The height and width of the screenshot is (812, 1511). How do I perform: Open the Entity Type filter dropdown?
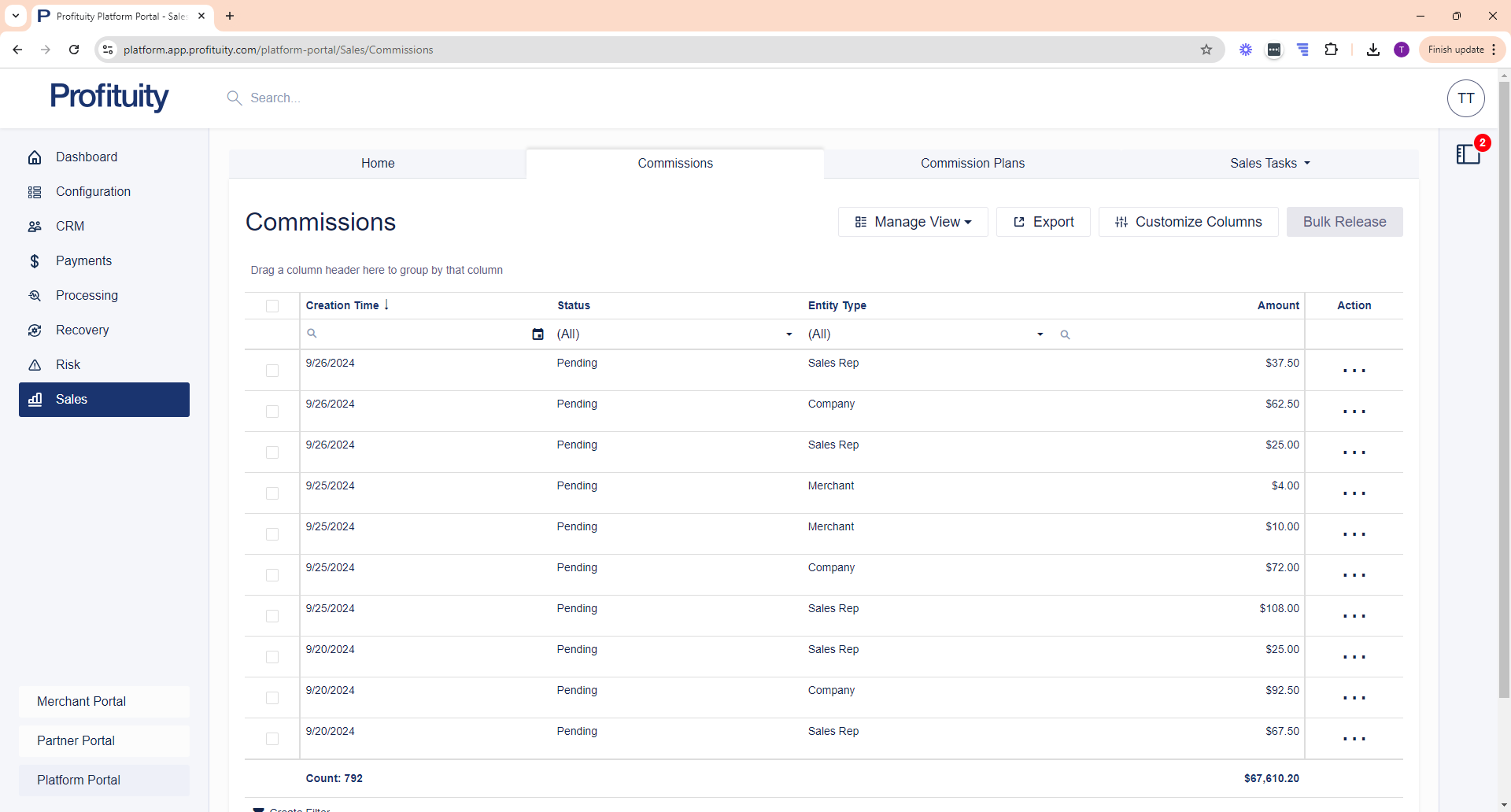[x=1040, y=334]
